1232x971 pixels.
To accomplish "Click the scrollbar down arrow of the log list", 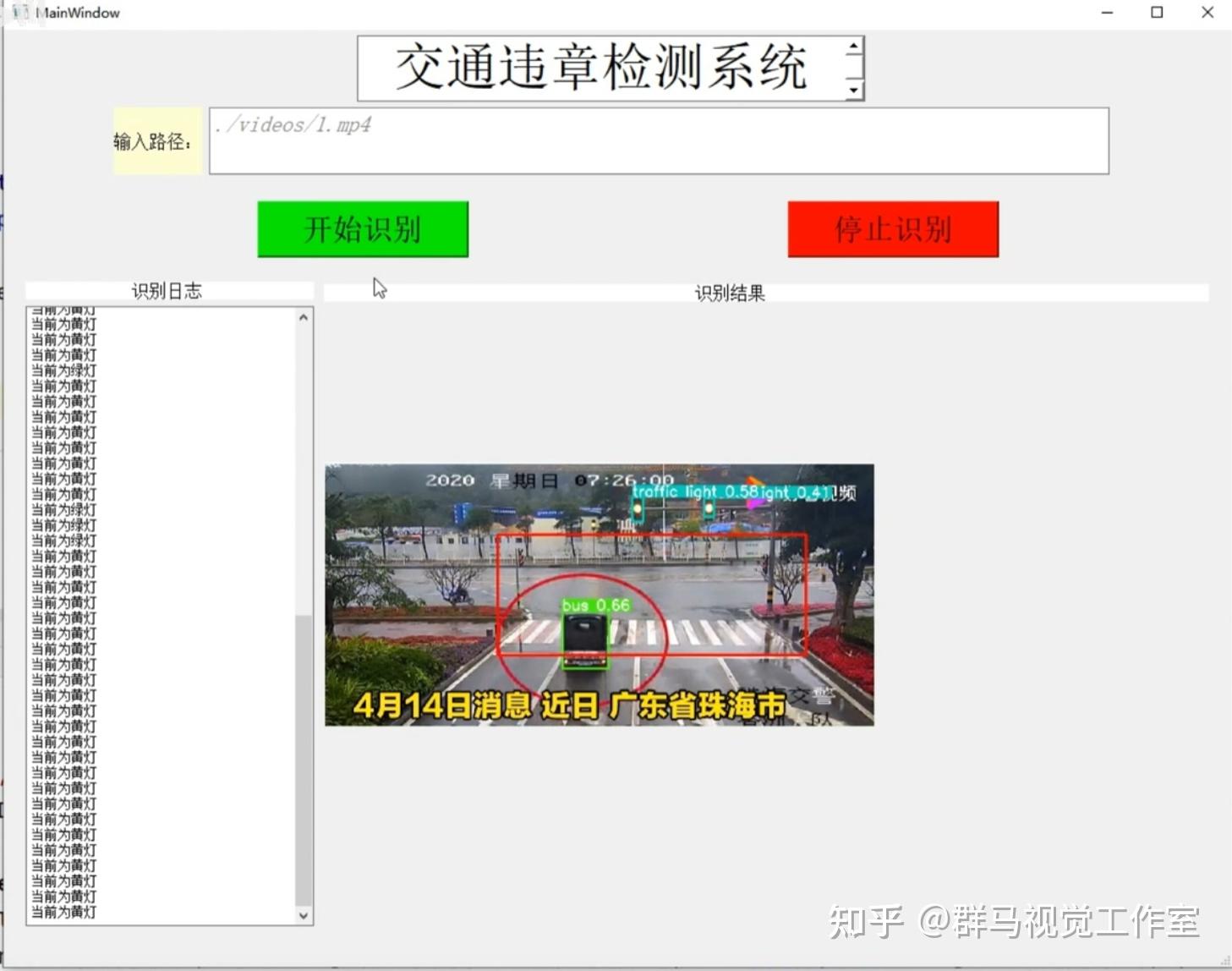I will point(304,915).
